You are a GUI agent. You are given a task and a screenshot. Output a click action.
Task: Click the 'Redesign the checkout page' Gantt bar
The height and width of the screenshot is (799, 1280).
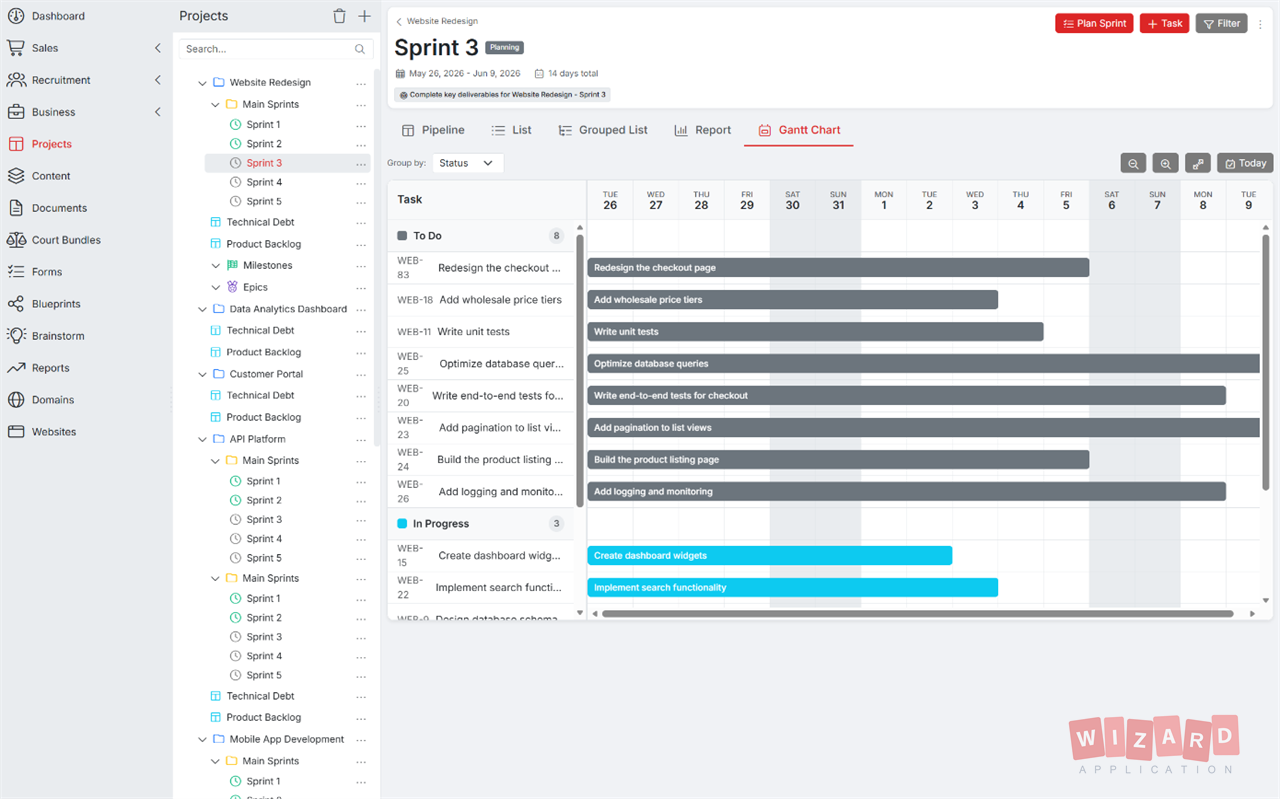coord(838,268)
